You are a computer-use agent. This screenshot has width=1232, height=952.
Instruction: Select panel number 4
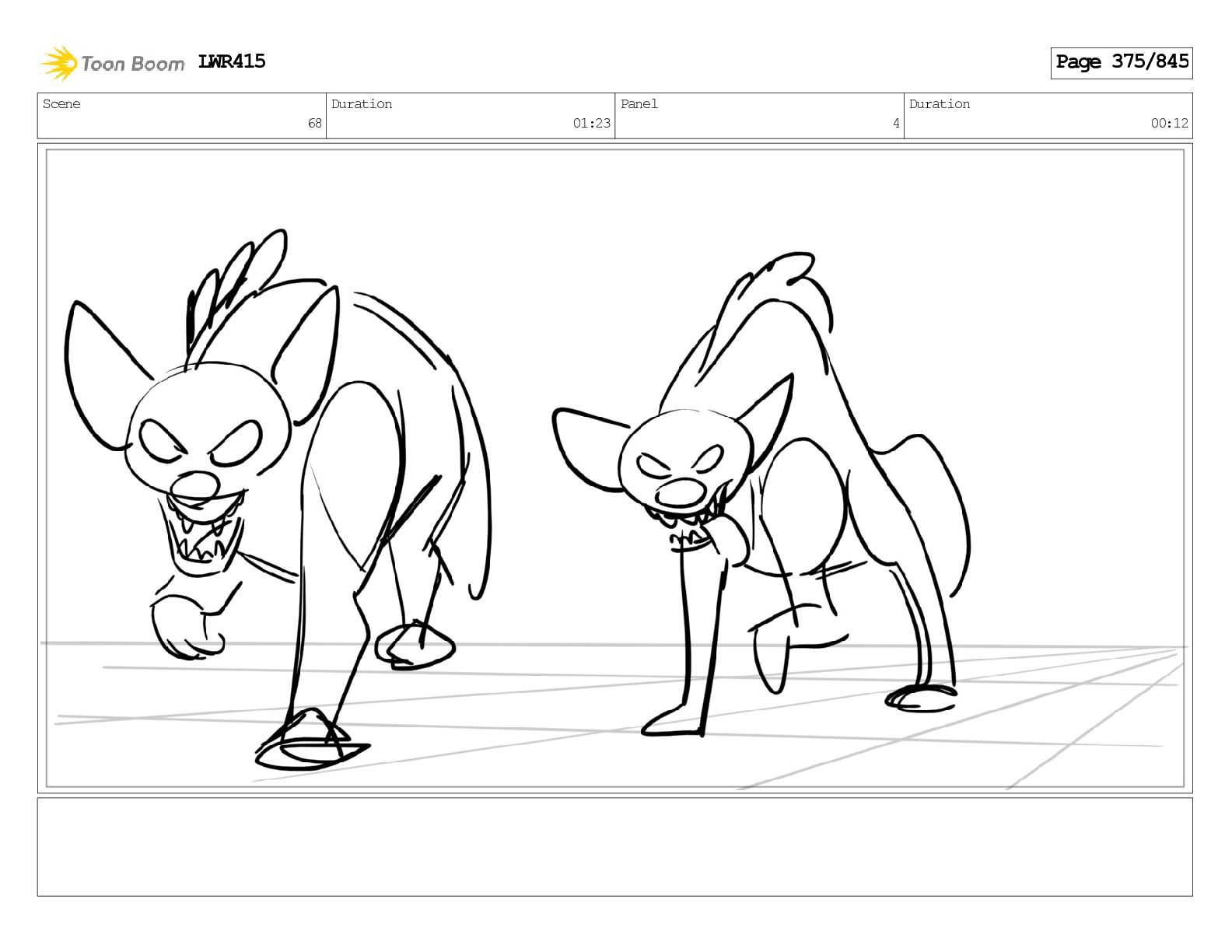tap(896, 123)
